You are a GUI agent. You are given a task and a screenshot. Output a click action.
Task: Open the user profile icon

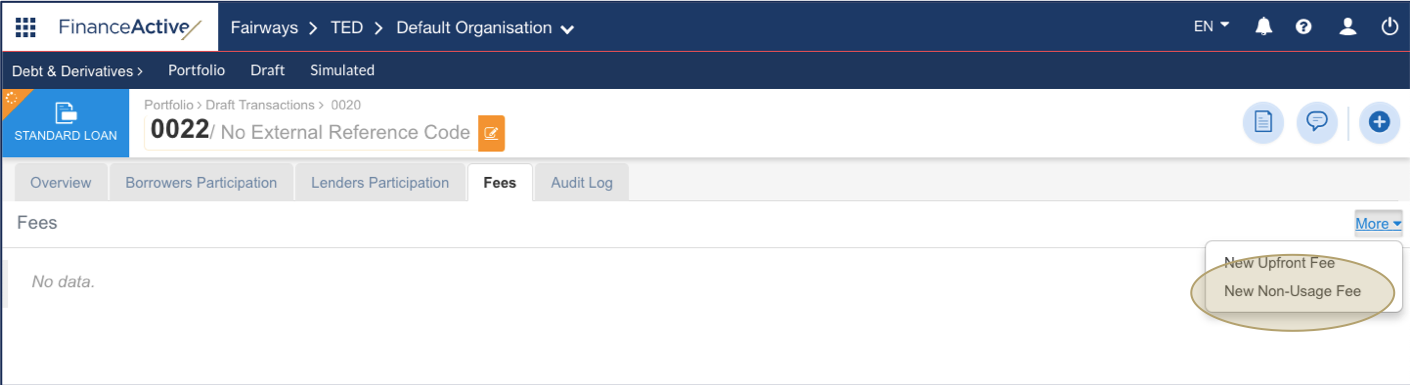click(x=1347, y=27)
